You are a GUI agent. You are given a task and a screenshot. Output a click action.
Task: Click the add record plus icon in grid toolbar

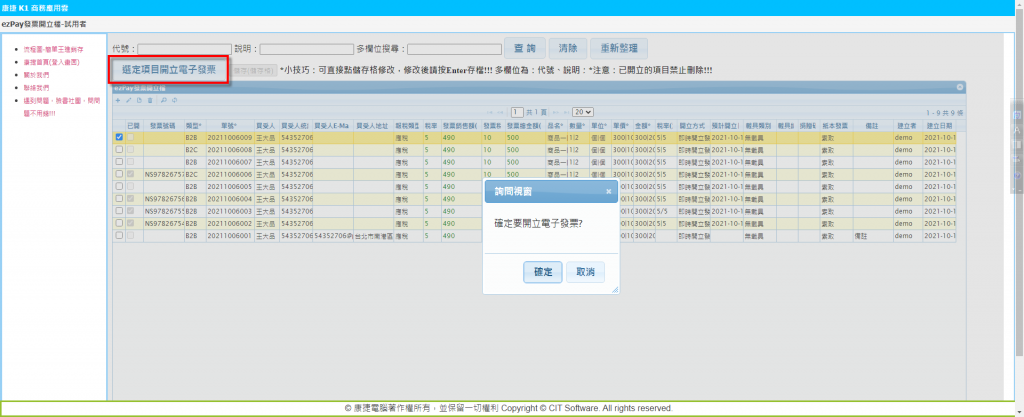pyautogui.click(x=117, y=100)
